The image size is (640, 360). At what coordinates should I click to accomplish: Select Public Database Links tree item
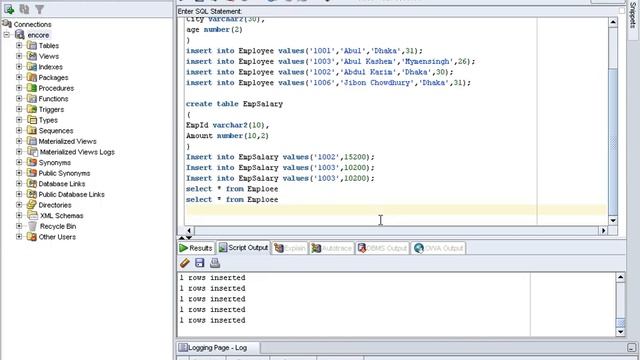click(x=71, y=194)
